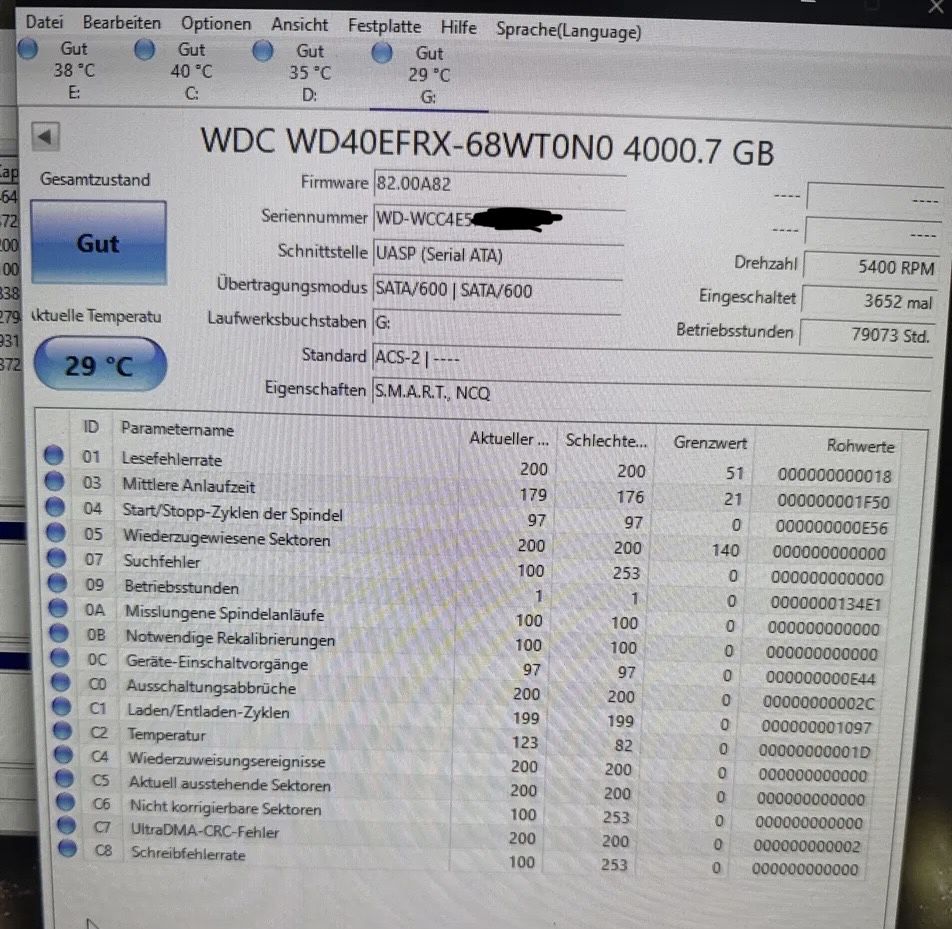Click raw value 000000001F50
The width and height of the screenshot is (952, 929).
833,502
